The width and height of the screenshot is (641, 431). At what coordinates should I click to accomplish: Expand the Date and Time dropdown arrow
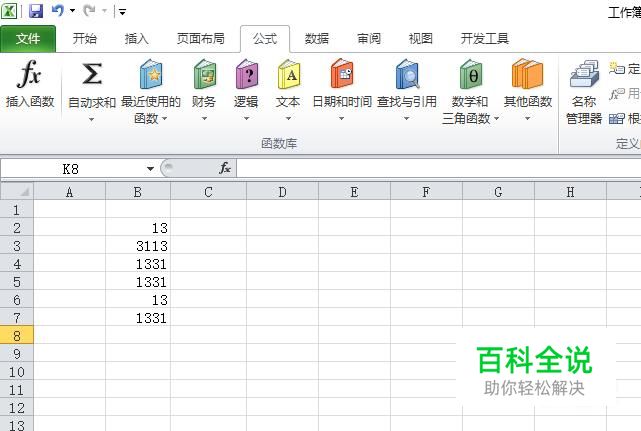341,119
